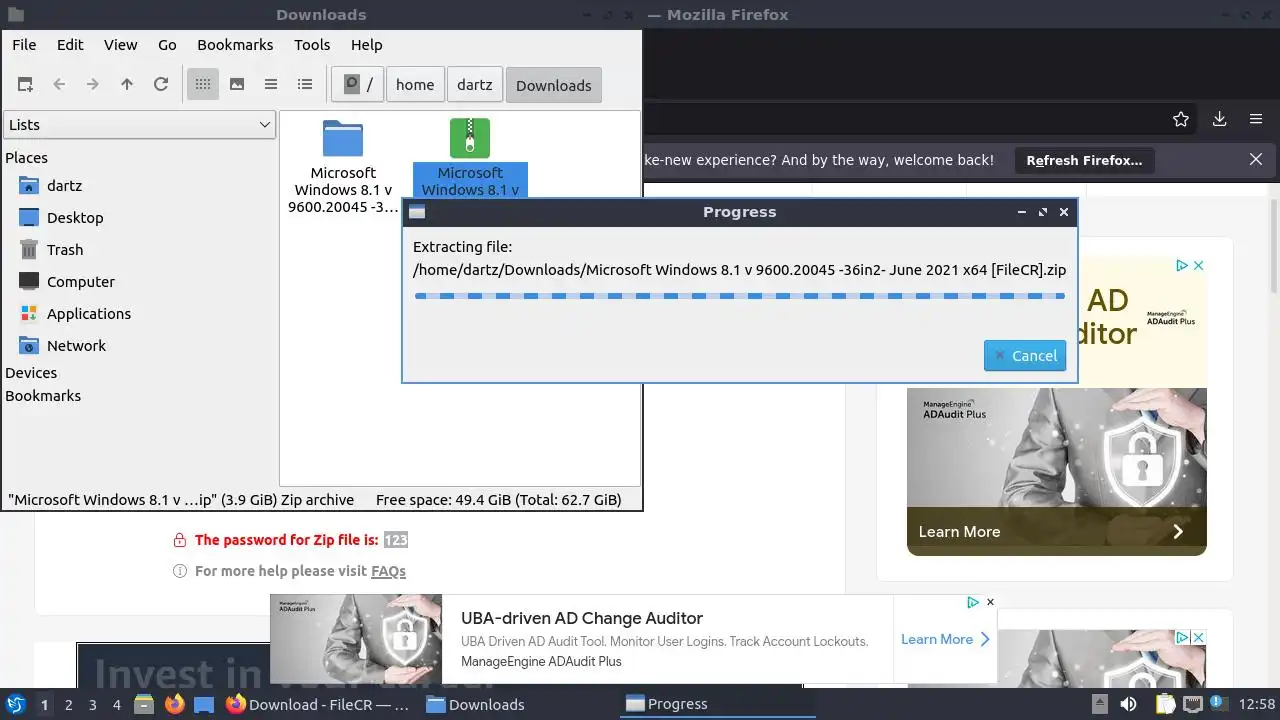Image resolution: width=1280 pixels, height=720 pixels.
Task: Open the network tray icon
Action: tap(1193, 704)
